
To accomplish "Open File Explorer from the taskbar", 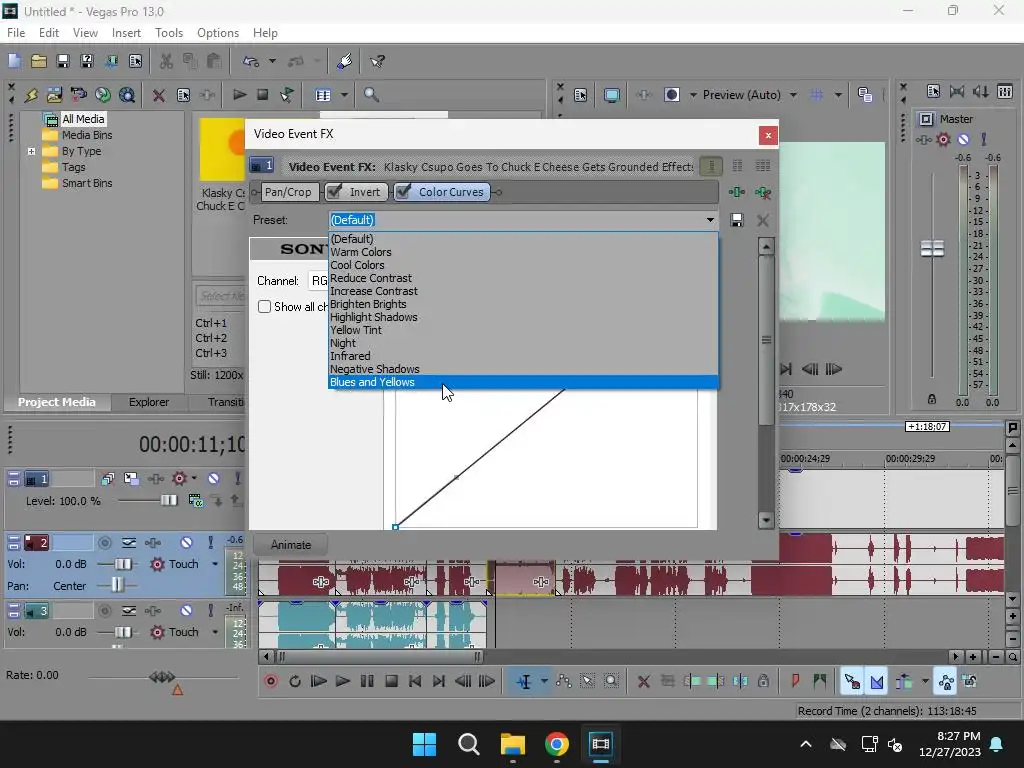I will click(x=513, y=744).
